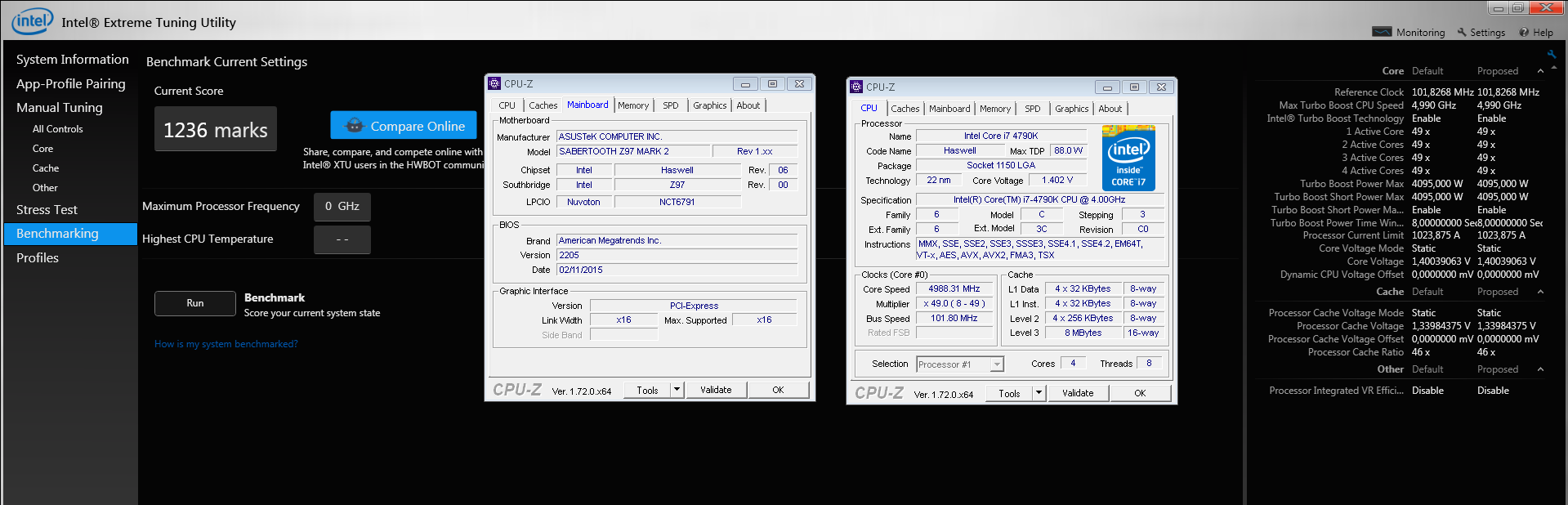This screenshot has width=1568, height=505.
Task: Open Help via question mark icon
Action: tap(1524, 32)
